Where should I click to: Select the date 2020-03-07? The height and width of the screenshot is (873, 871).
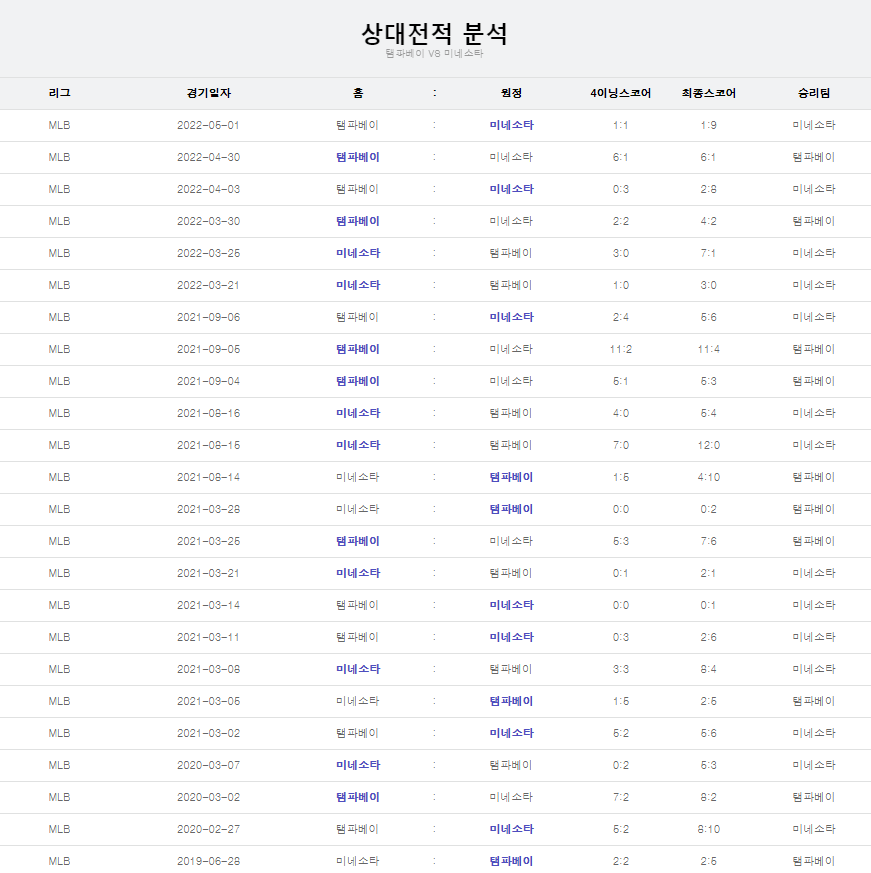point(209,766)
